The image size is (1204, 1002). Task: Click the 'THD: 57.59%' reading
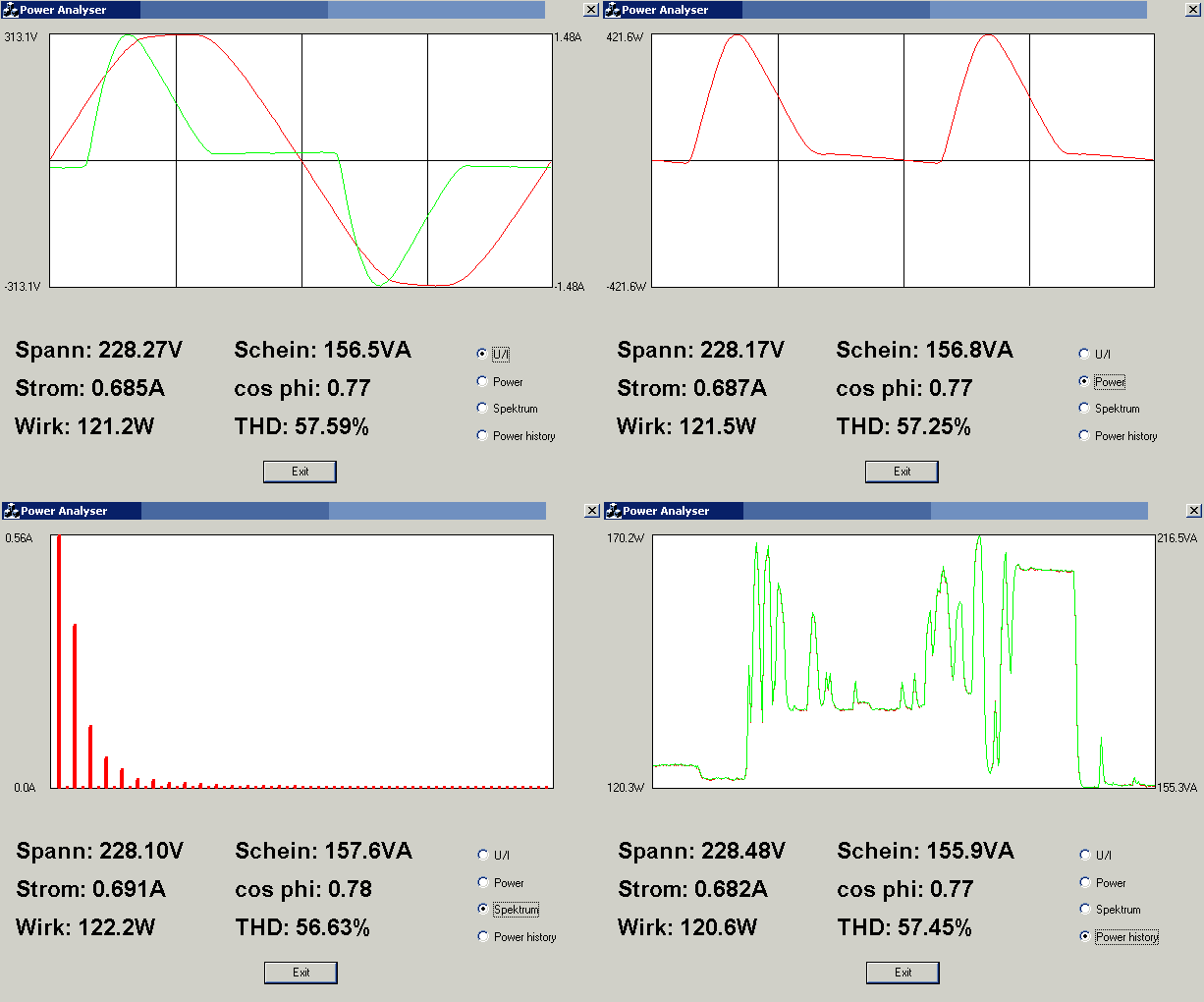(x=301, y=426)
